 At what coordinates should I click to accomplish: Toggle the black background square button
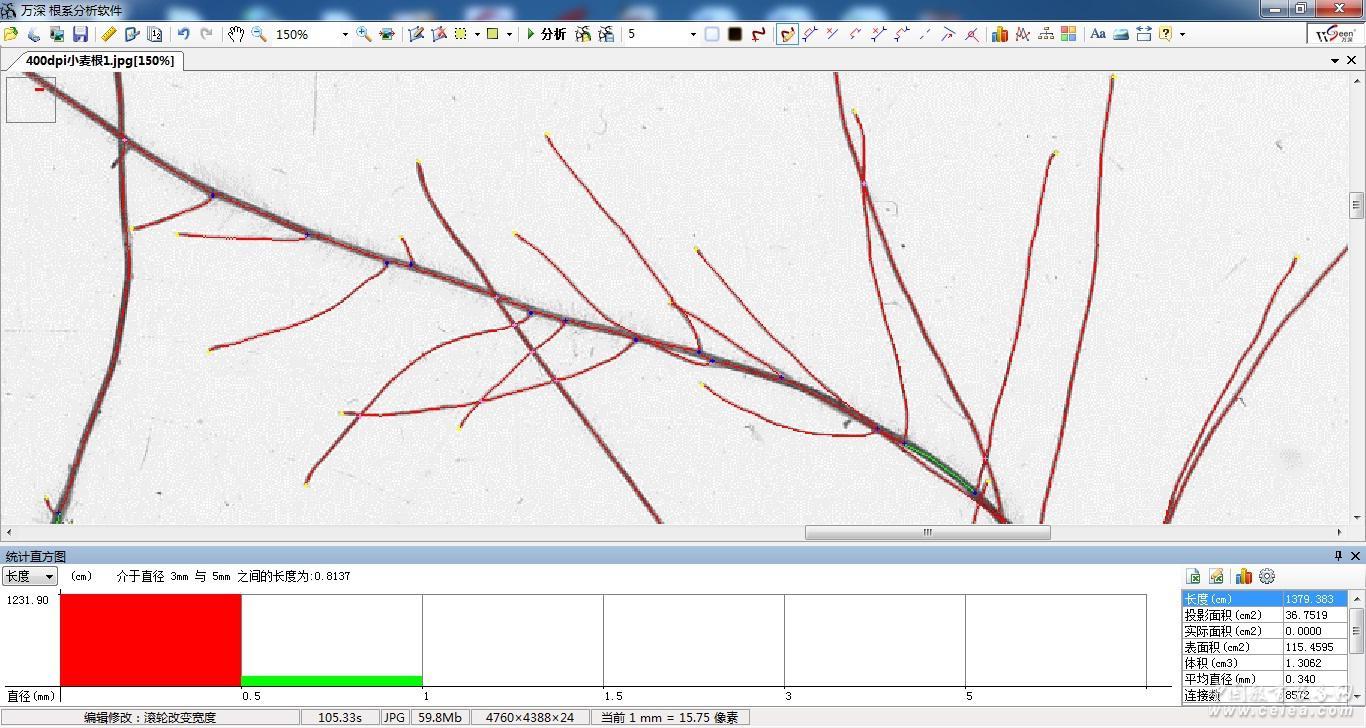click(735, 34)
